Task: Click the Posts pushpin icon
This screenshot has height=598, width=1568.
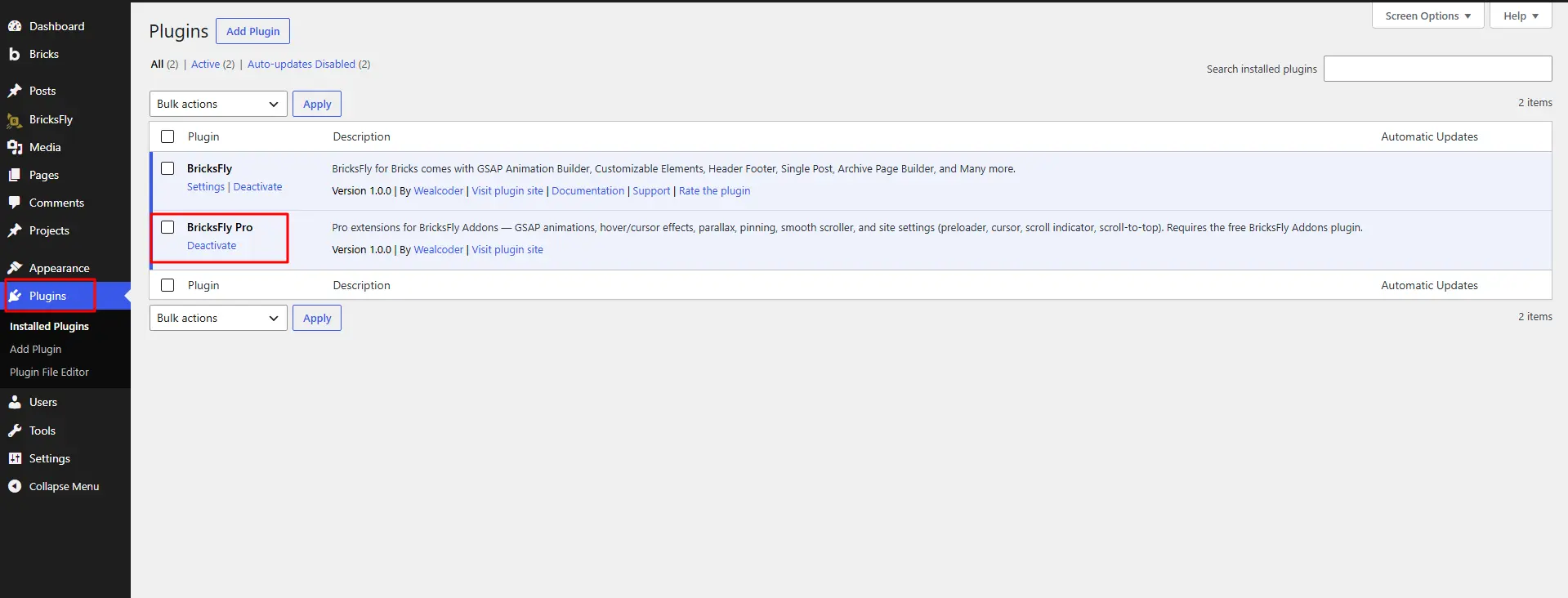Action: (x=15, y=91)
